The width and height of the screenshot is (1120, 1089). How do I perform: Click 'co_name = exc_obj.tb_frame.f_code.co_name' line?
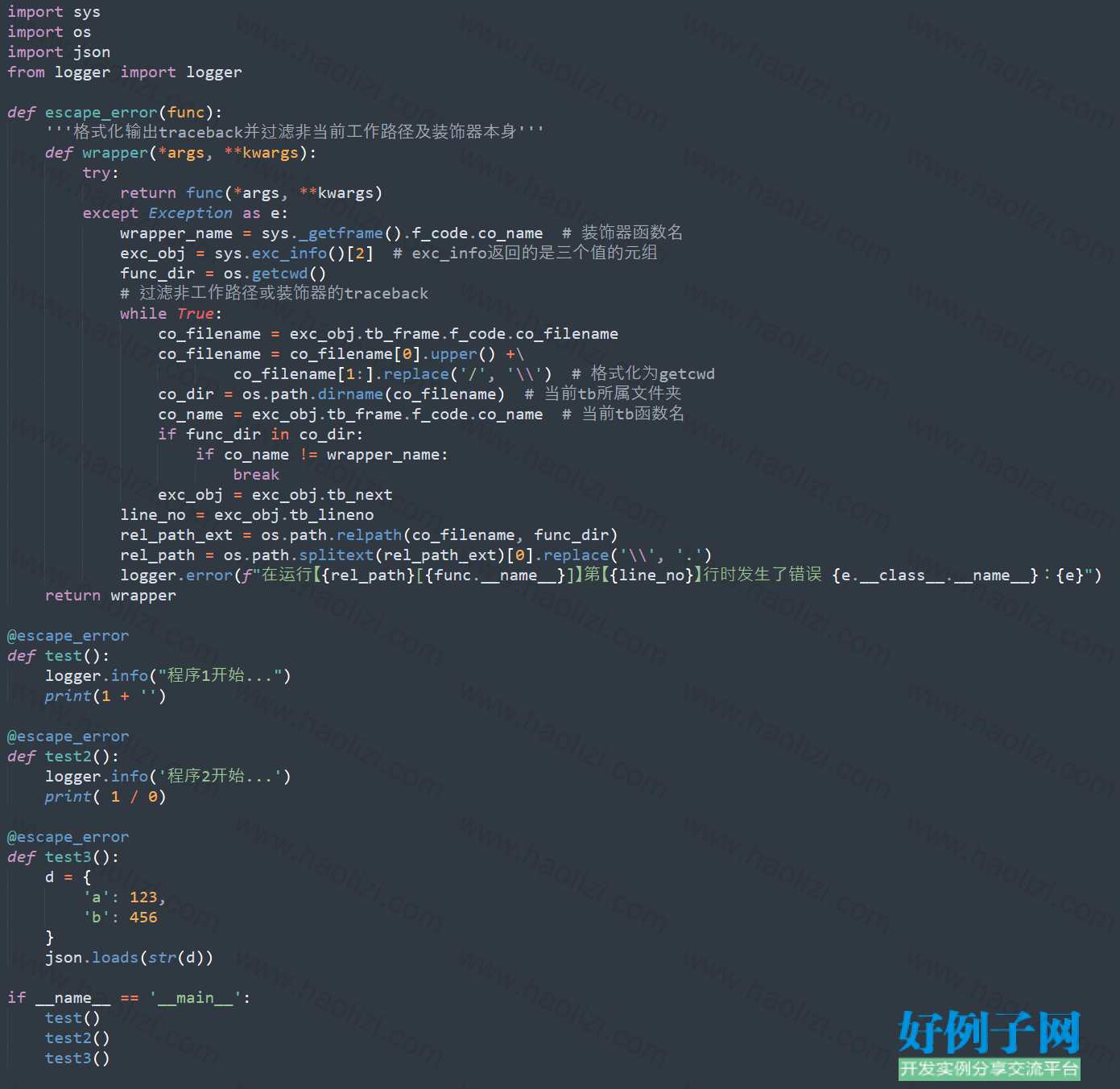[421, 415]
